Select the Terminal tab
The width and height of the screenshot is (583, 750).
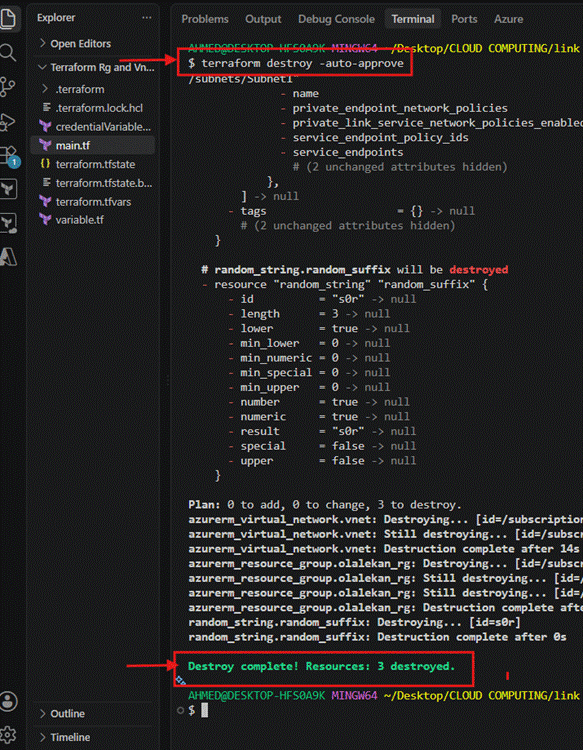click(413, 19)
